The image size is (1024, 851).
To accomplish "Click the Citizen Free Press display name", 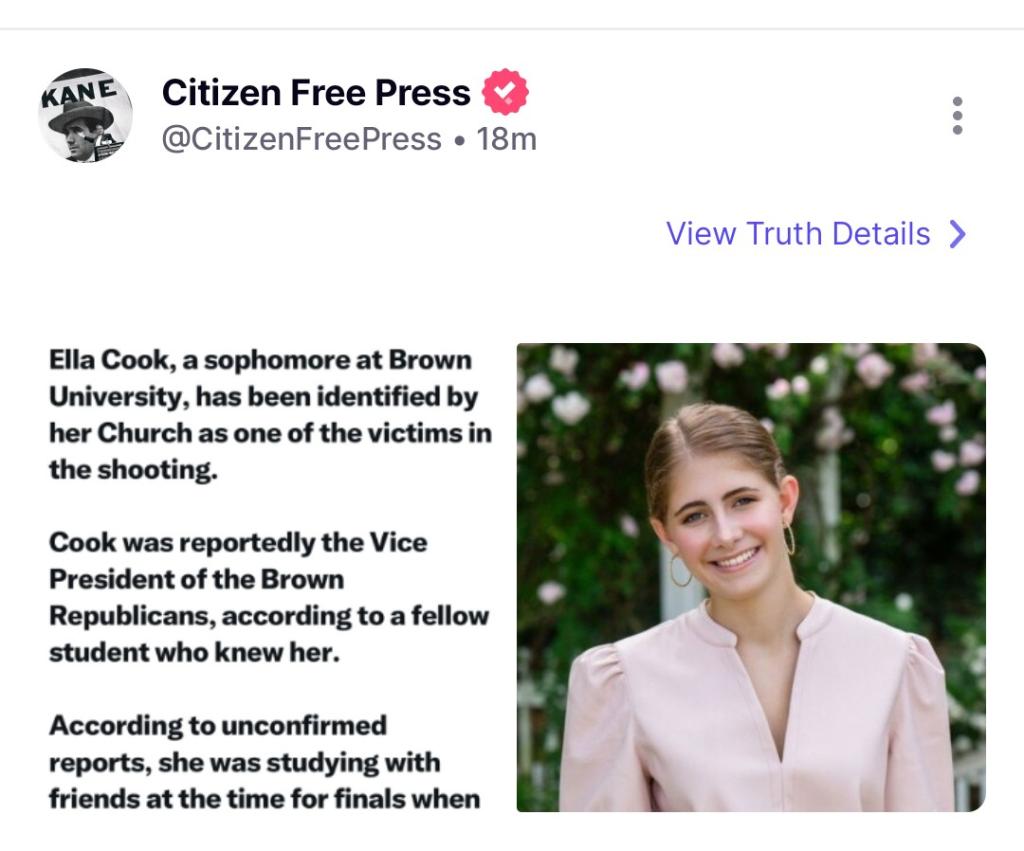I will [x=316, y=93].
